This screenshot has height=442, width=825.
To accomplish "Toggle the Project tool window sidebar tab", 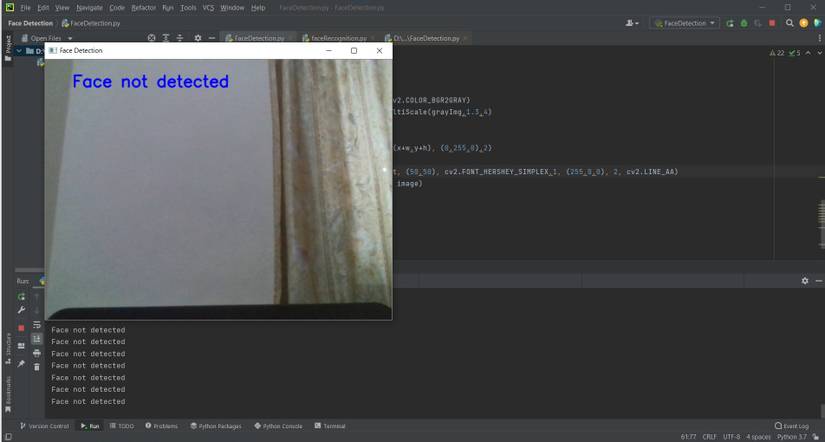I will [x=8, y=48].
